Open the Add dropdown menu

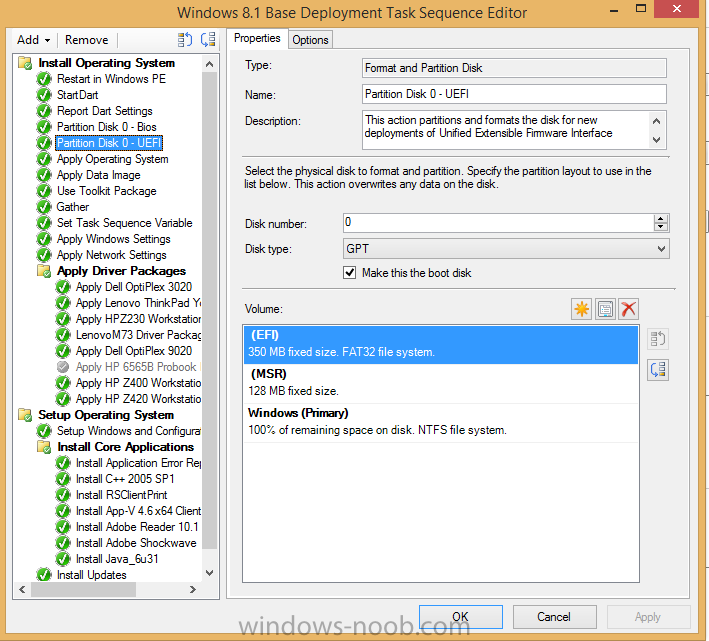[x=33, y=40]
